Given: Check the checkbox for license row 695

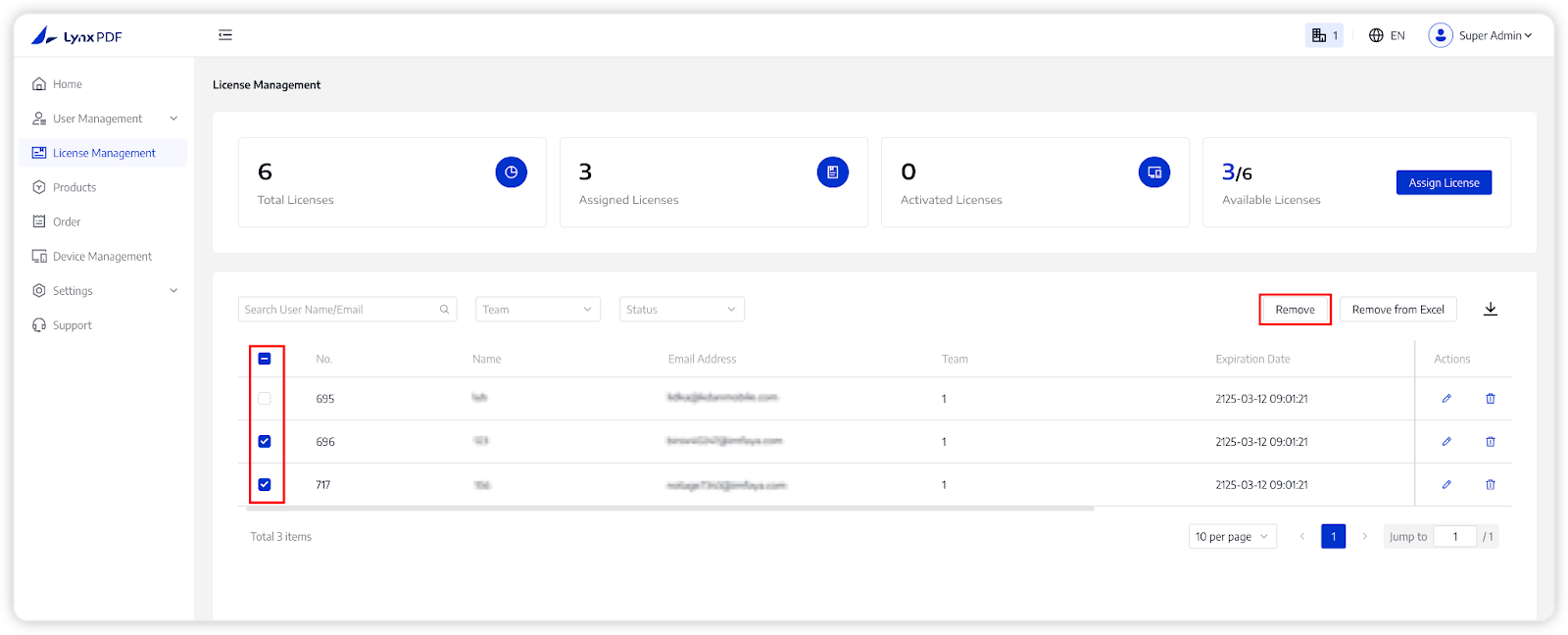Looking at the screenshot, I should (265, 399).
